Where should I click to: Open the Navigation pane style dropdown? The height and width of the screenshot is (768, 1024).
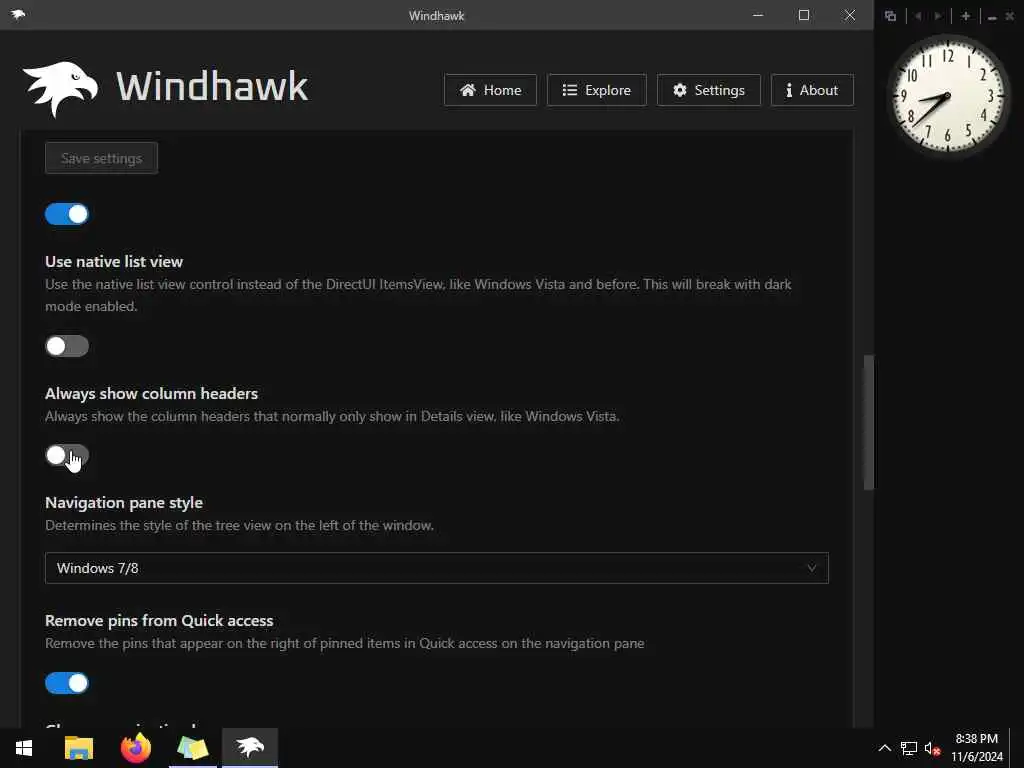(436, 568)
